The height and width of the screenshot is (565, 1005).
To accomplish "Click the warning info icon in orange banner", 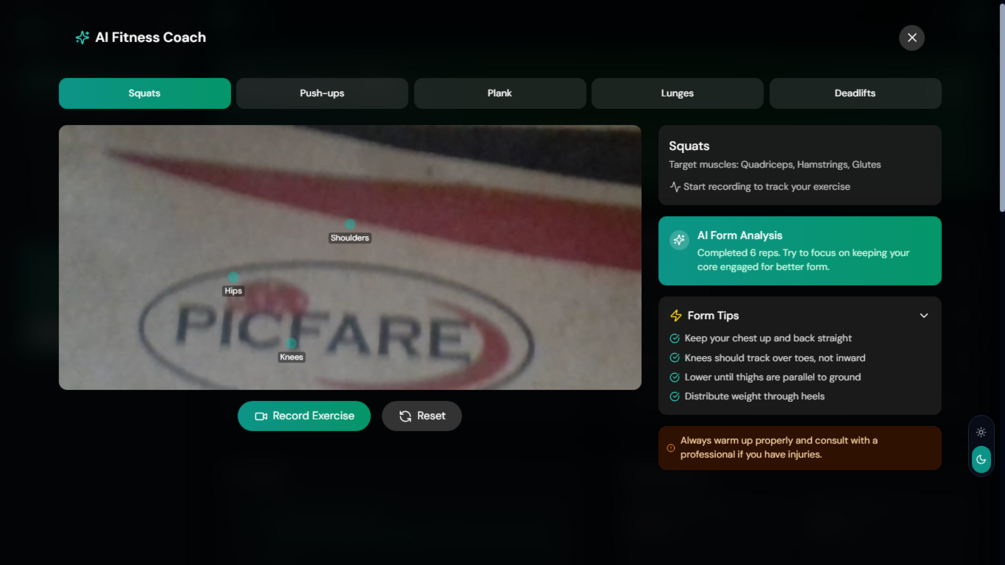I will 670,448.
